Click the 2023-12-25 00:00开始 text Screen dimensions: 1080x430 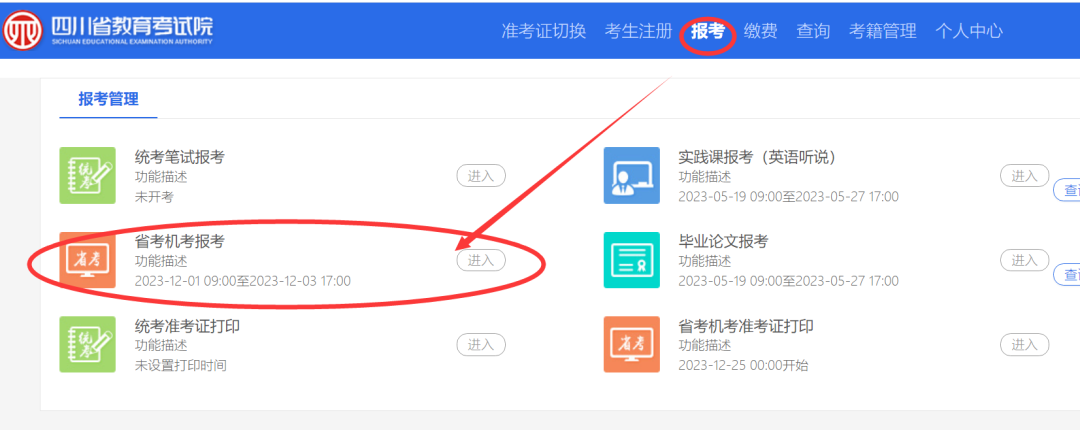pos(743,366)
